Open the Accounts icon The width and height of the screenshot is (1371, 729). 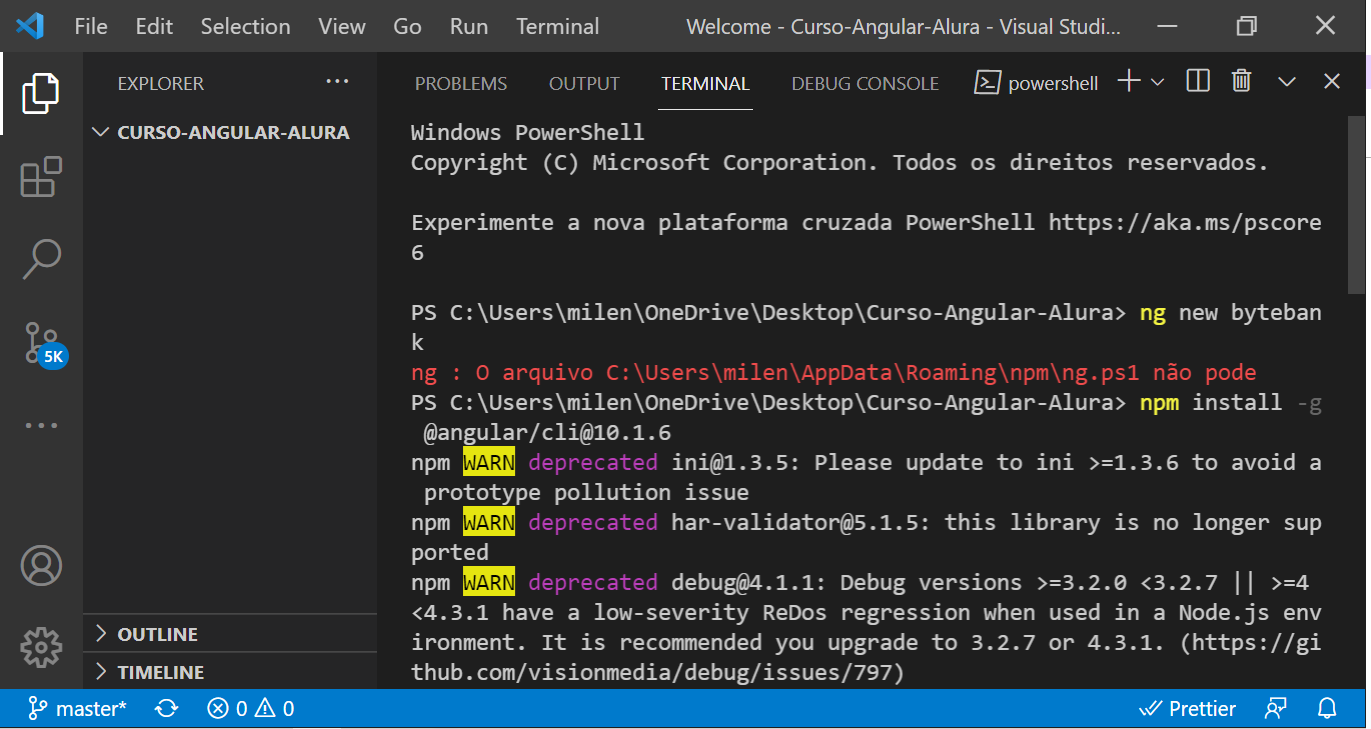pyautogui.click(x=41, y=565)
